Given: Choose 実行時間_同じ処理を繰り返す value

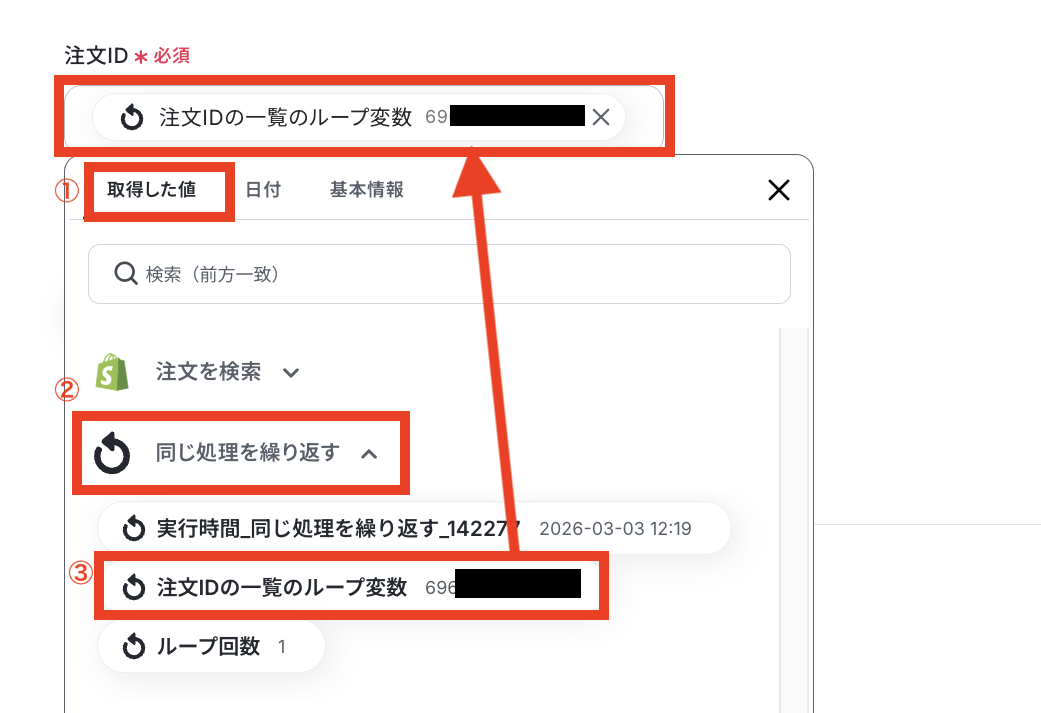Looking at the screenshot, I should pos(414,528).
